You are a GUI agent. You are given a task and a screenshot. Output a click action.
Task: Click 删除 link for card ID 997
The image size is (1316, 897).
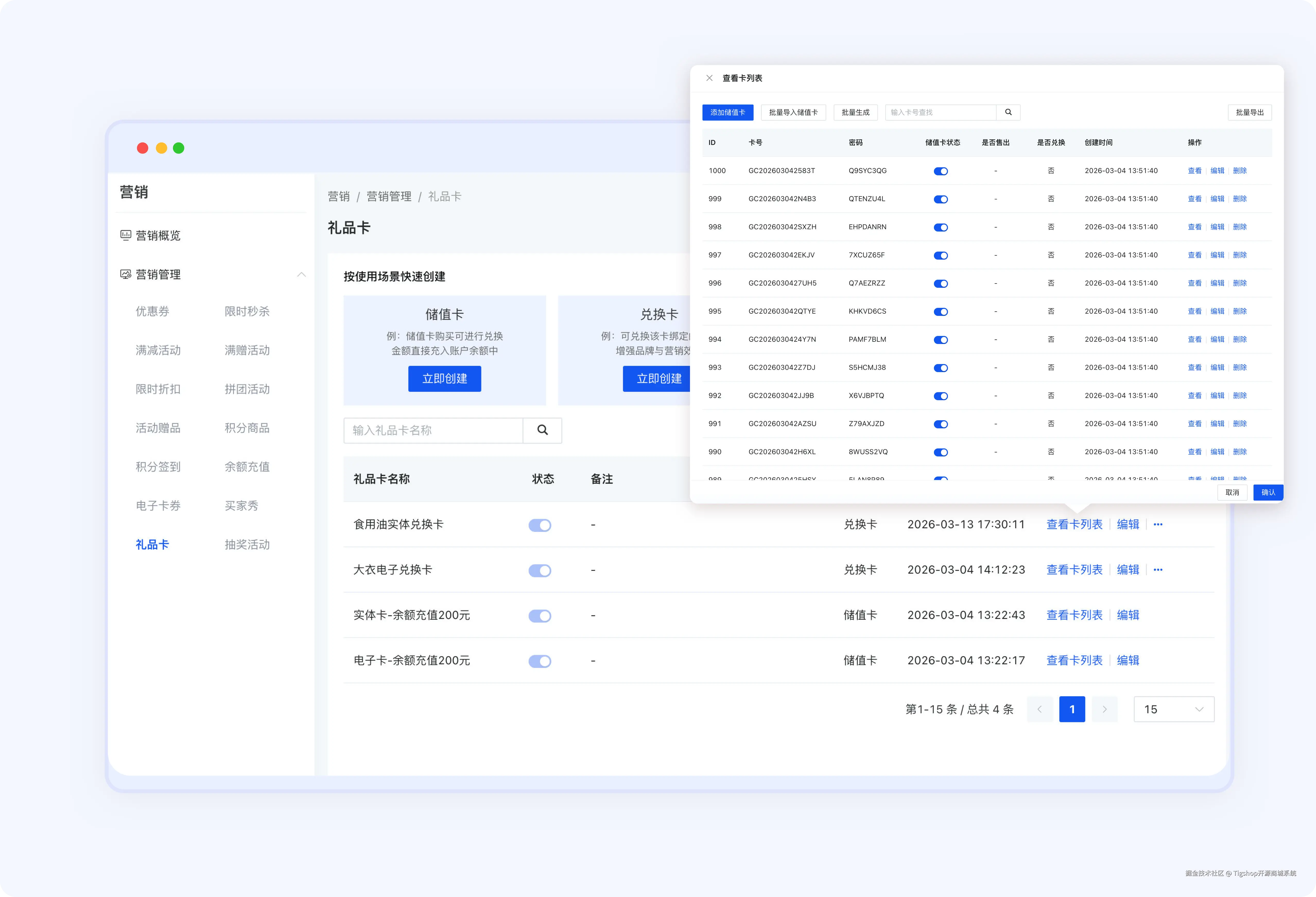pyautogui.click(x=1240, y=255)
